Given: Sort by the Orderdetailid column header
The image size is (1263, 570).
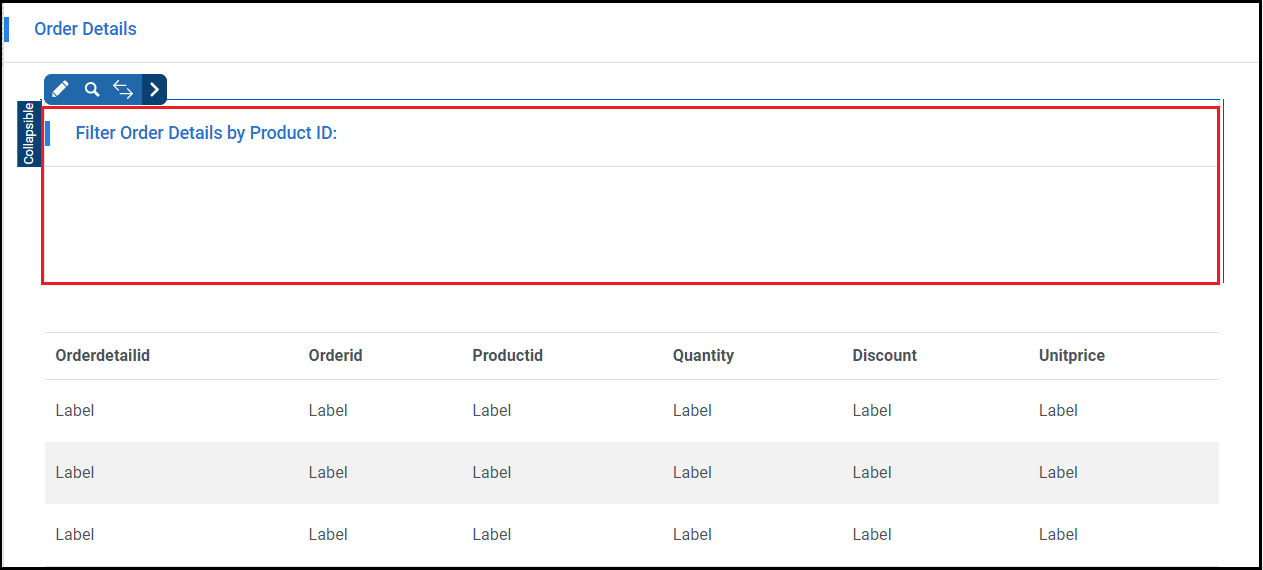Looking at the screenshot, I should tap(103, 355).
